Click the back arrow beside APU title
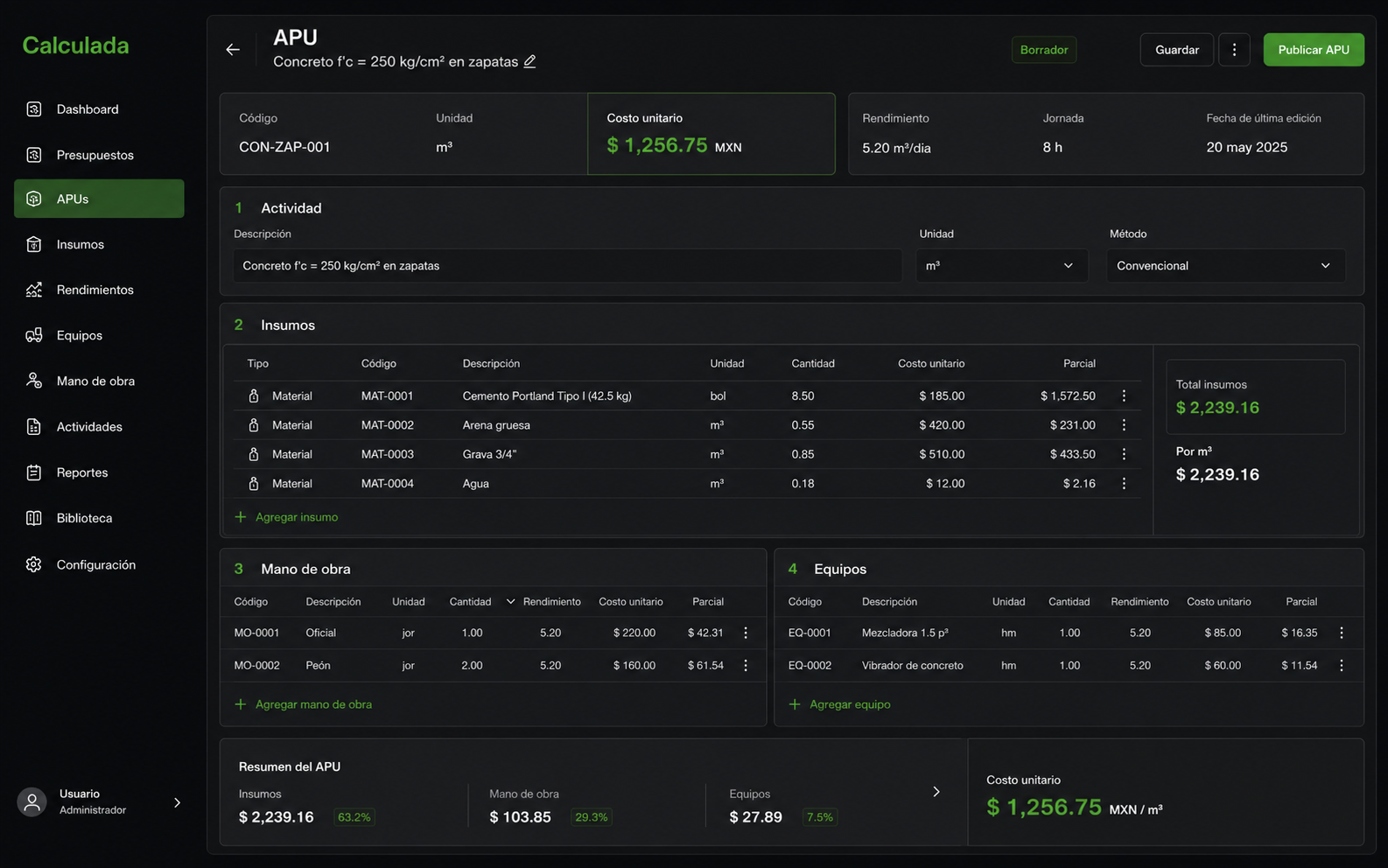The height and width of the screenshot is (868, 1388). (x=233, y=50)
